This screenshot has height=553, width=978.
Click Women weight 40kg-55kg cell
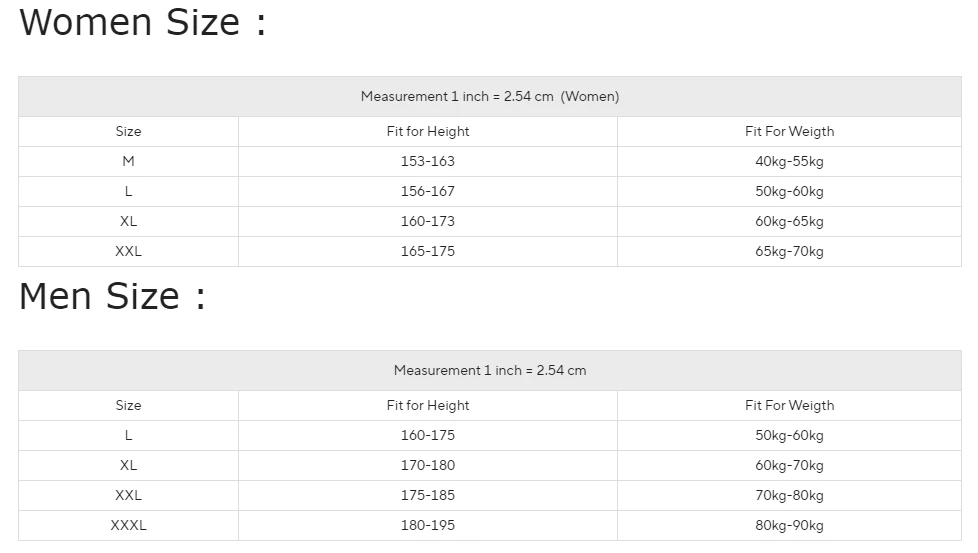pos(789,162)
